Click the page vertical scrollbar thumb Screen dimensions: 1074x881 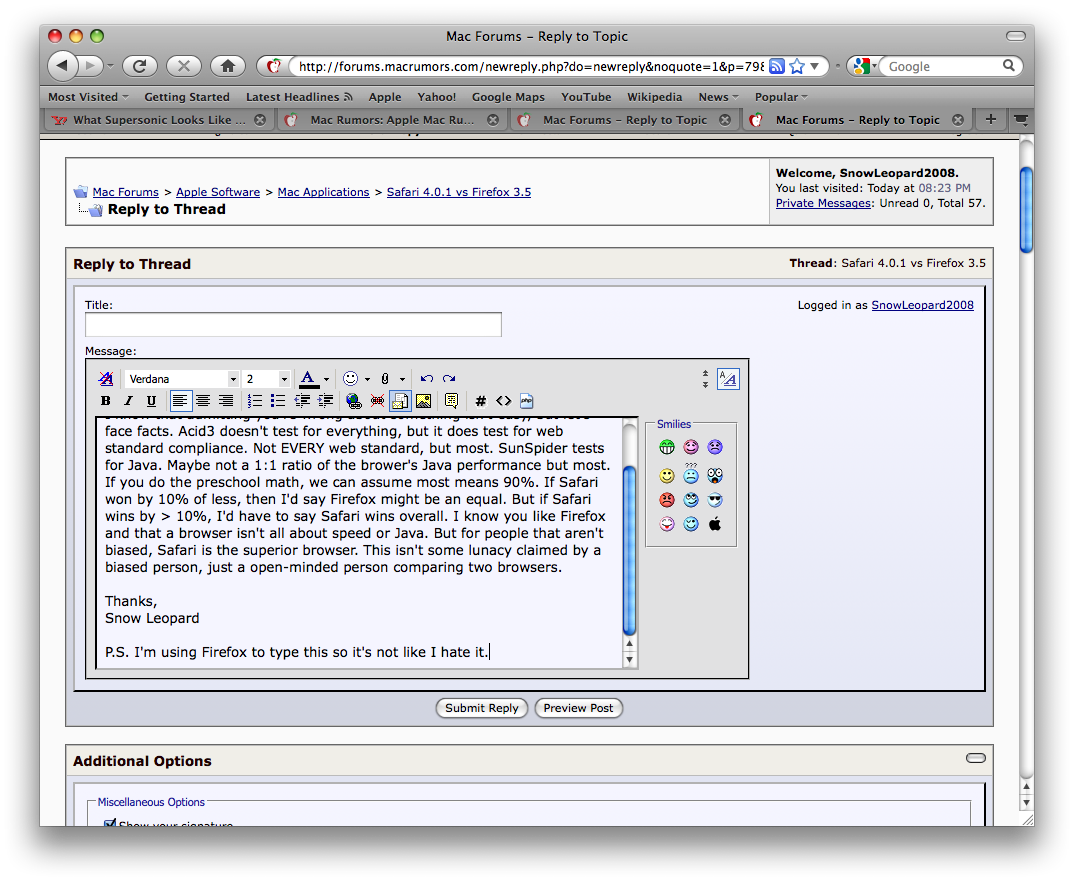1026,210
